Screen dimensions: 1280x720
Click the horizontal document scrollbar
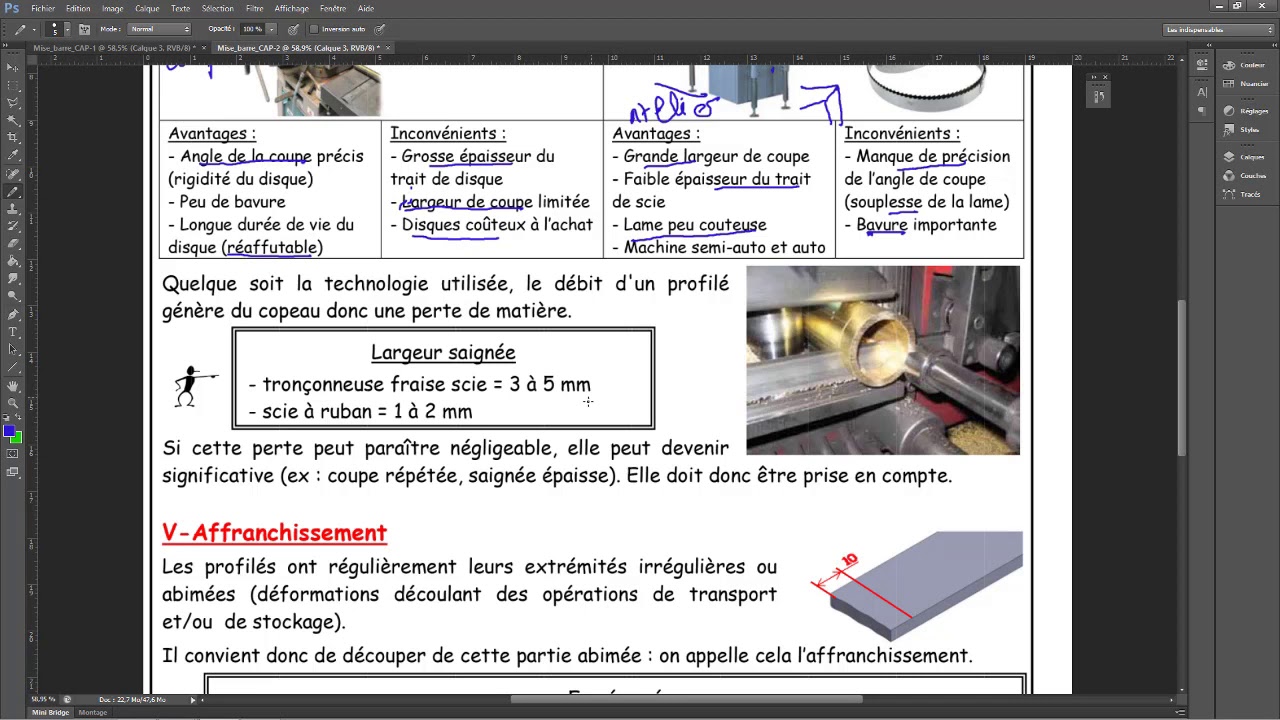686,699
